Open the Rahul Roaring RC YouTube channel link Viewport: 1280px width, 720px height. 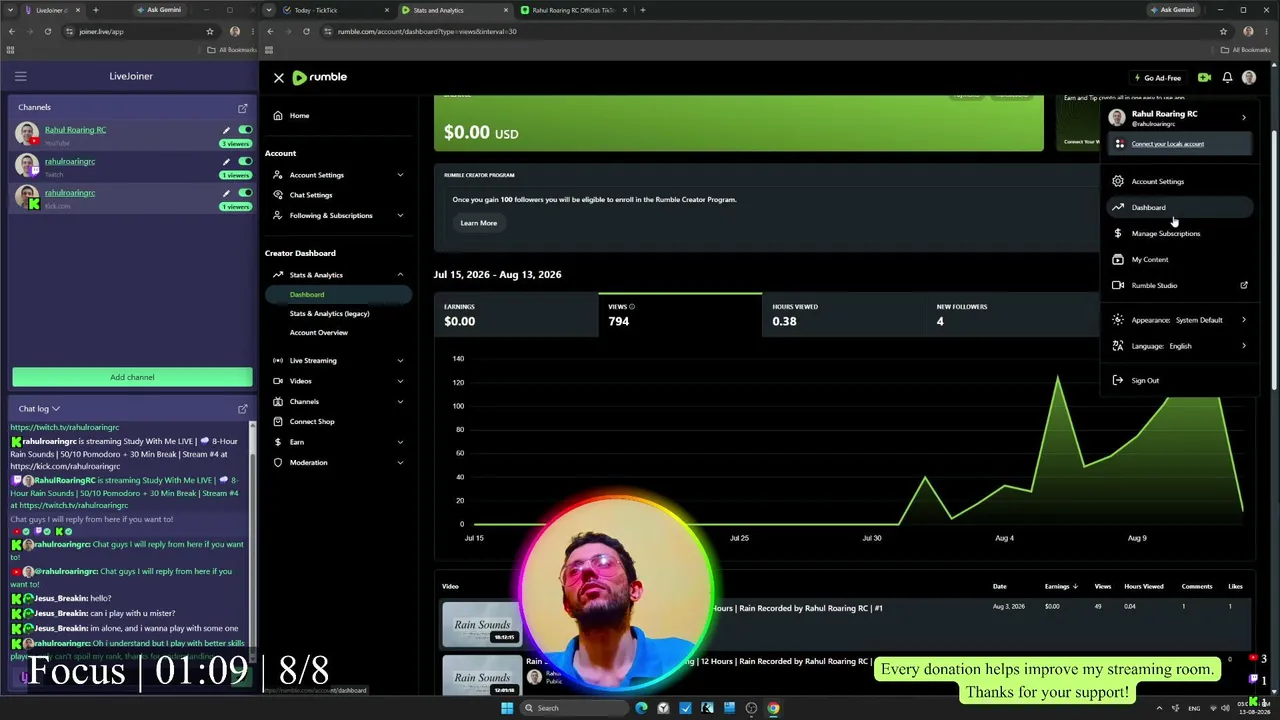click(x=75, y=130)
